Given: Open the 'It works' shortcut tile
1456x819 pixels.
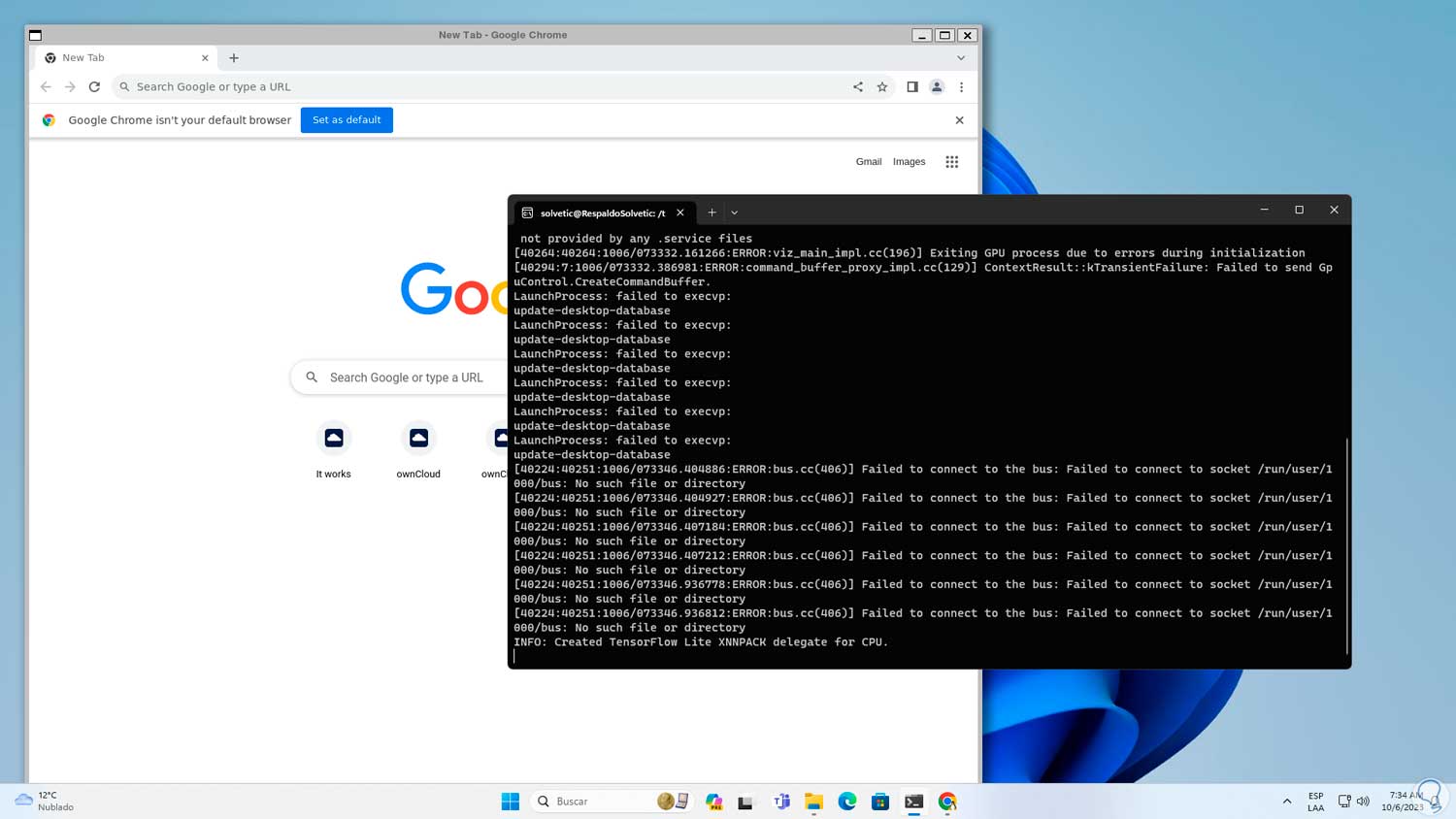Looking at the screenshot, I should 334,451.
